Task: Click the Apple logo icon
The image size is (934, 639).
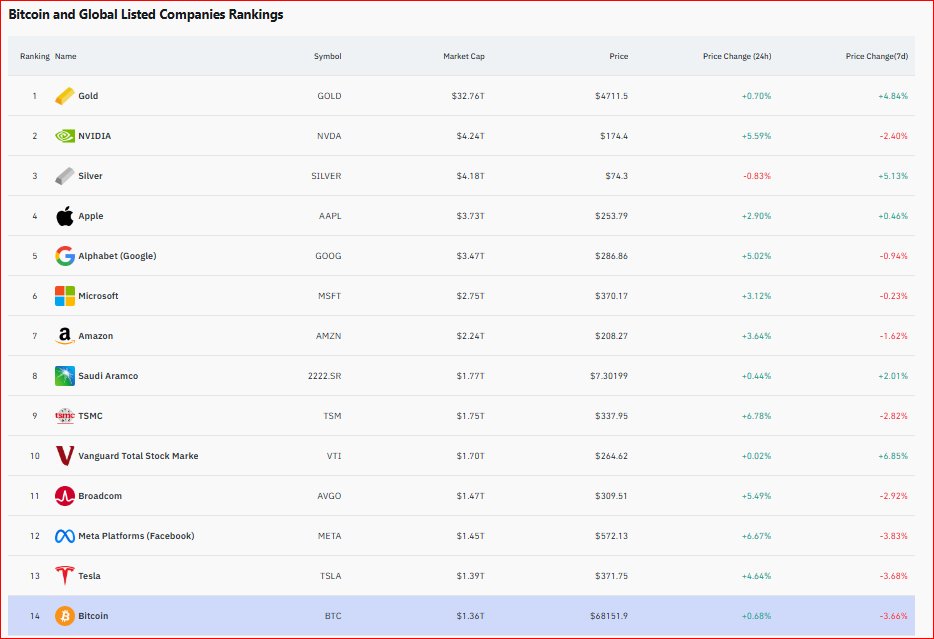Action: pos(65,216)
